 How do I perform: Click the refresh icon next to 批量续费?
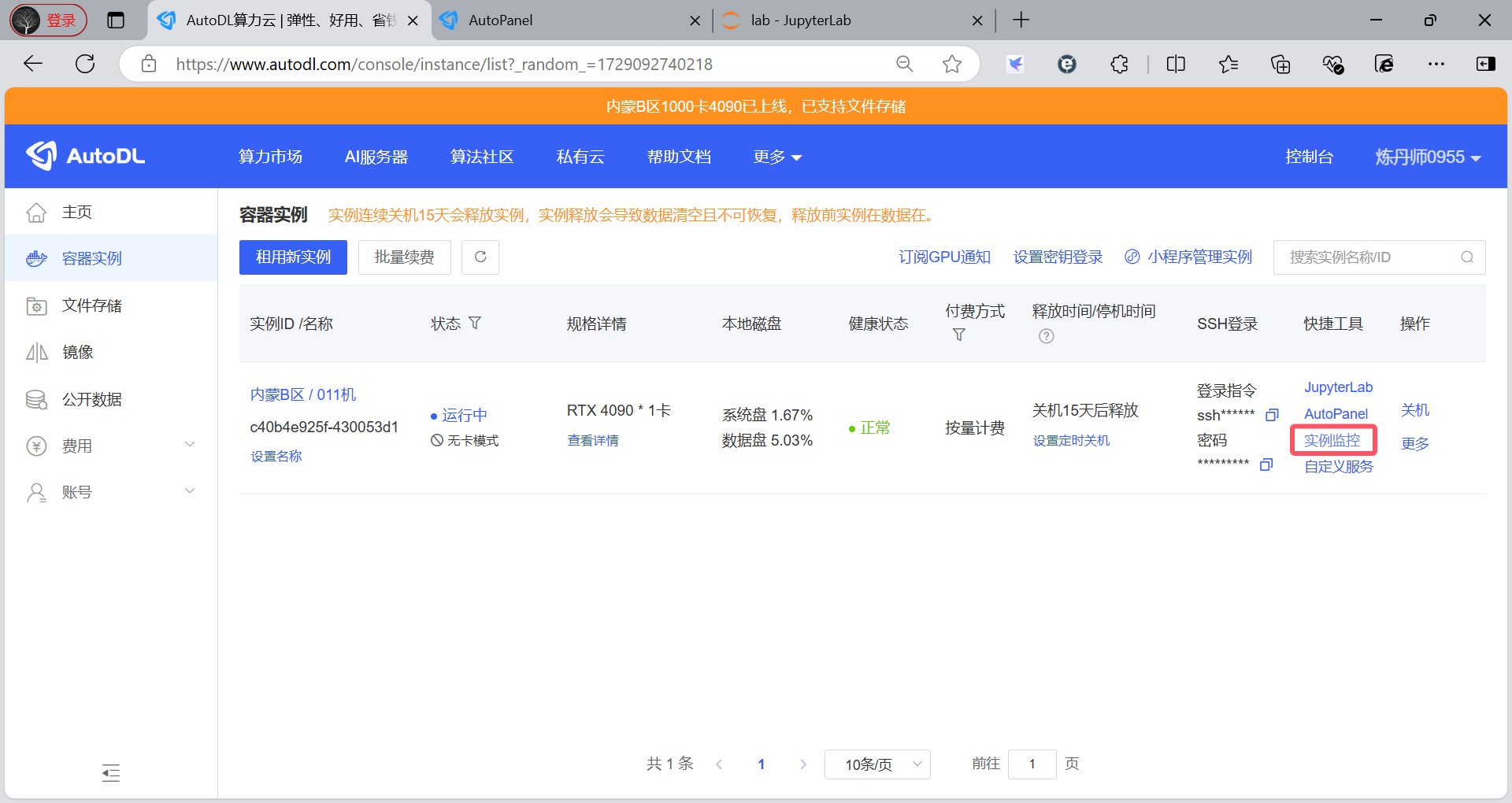(480, 257)
